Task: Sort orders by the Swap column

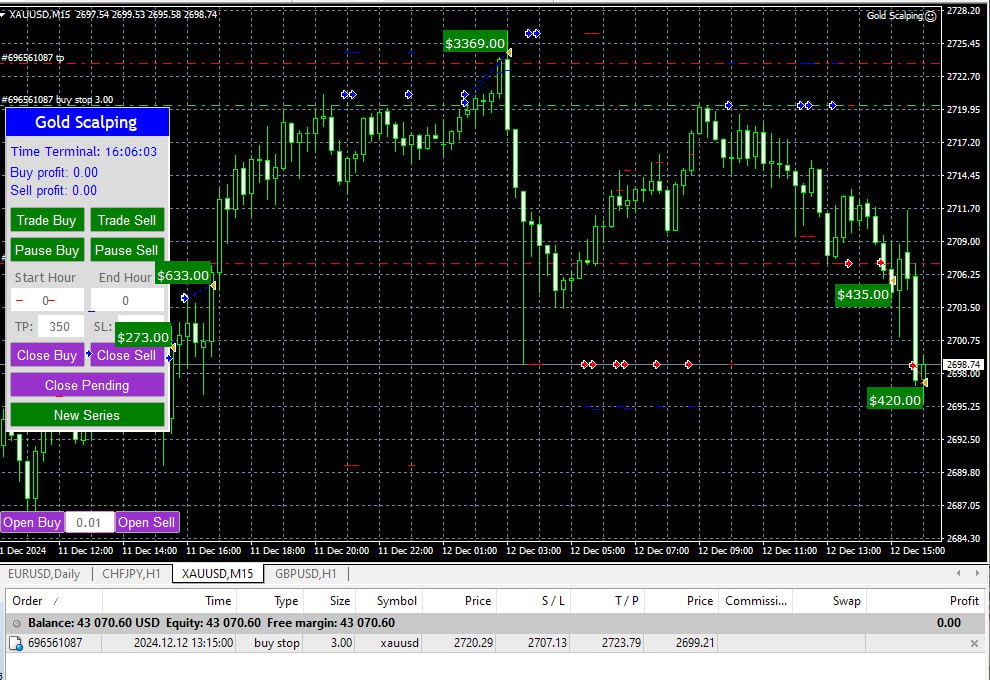Action: point(829,601)
